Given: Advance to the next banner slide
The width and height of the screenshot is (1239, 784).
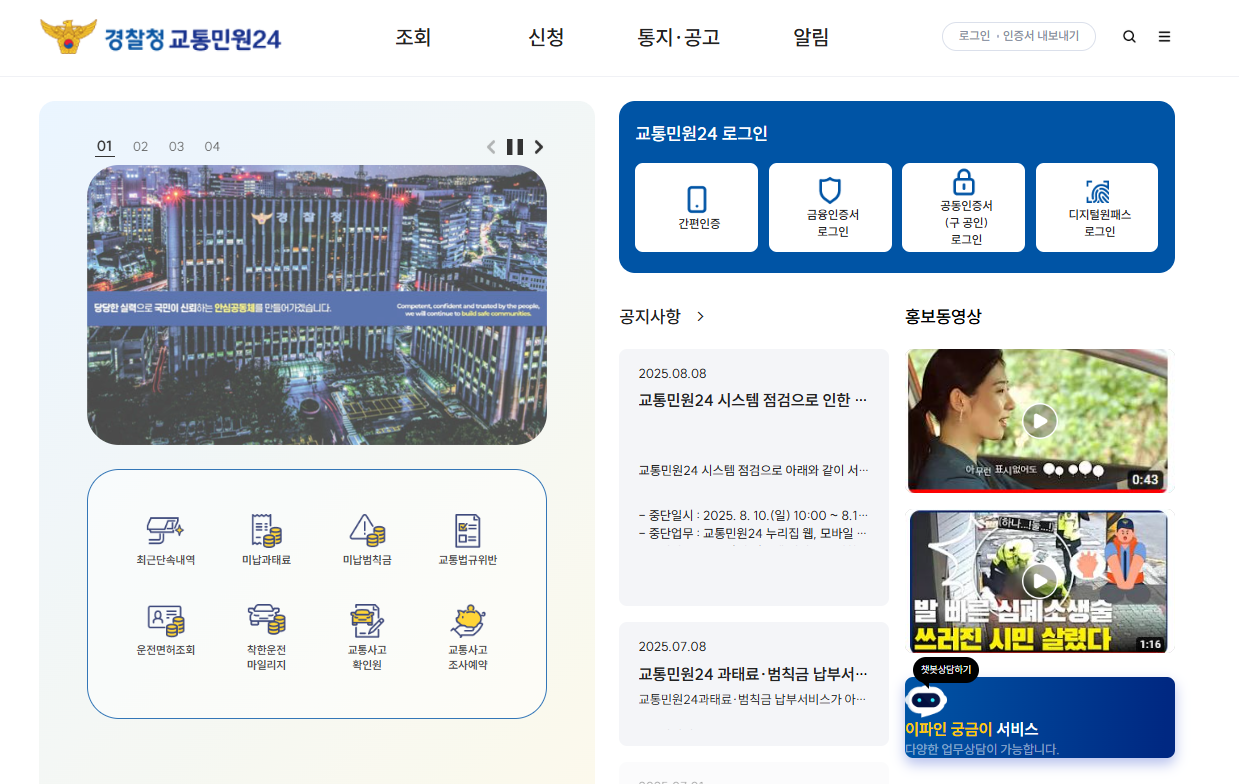Looking at the screenshot, I should pyautogui.click(x=539, y=146).
